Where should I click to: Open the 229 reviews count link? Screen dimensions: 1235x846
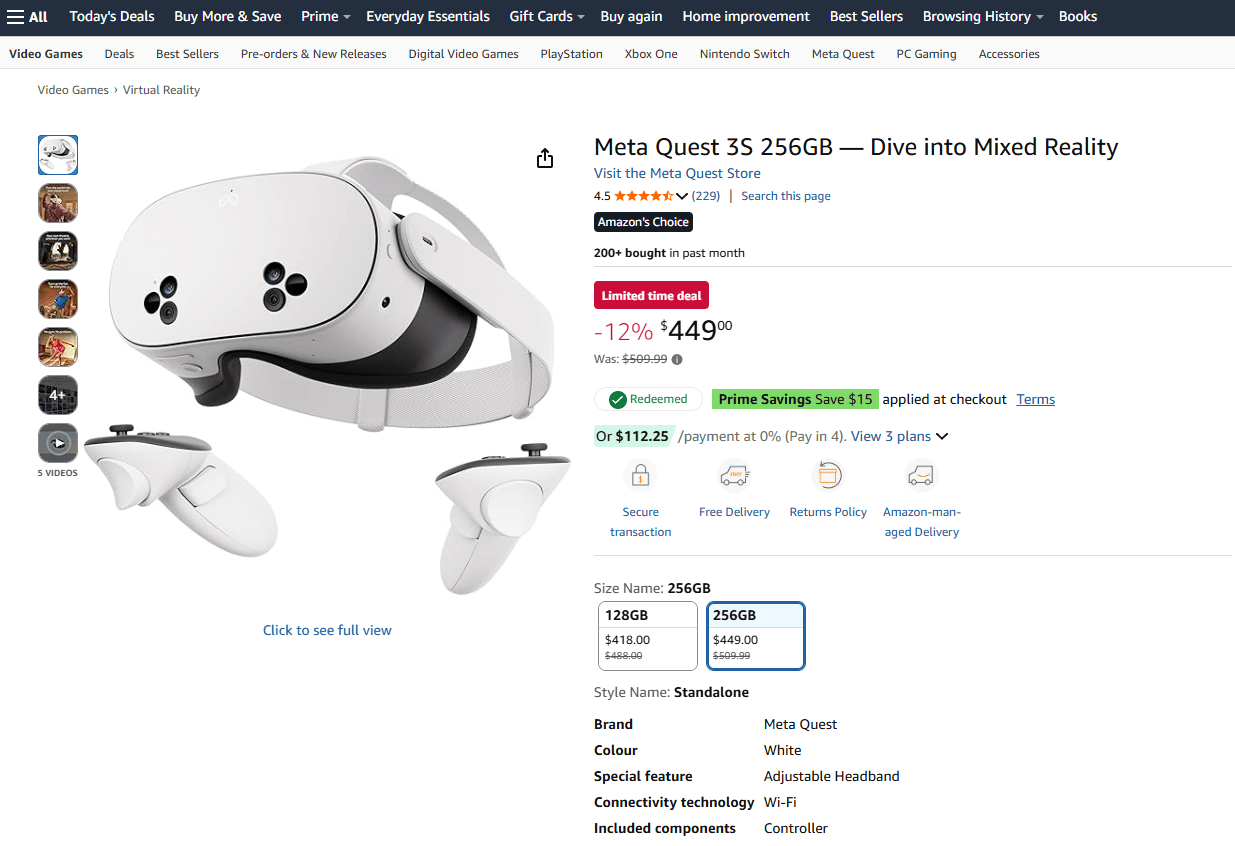point(706,196)
